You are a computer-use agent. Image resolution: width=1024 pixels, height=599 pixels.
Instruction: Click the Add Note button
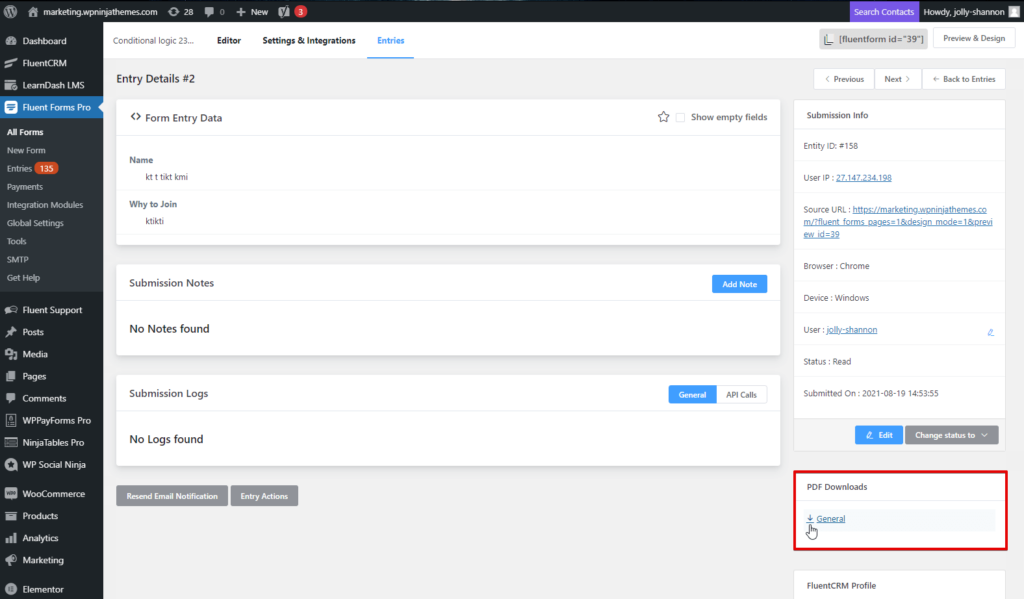point(739,283)
